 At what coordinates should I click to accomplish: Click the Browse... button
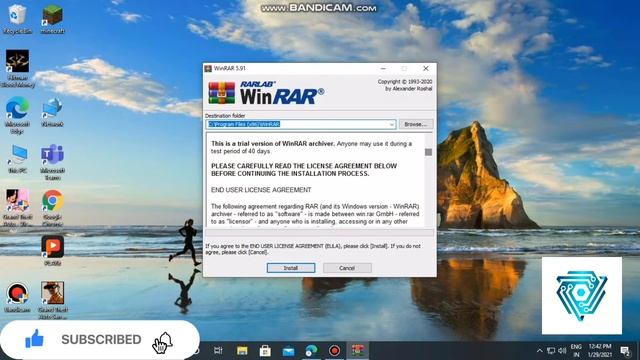[x=416, y=124]
